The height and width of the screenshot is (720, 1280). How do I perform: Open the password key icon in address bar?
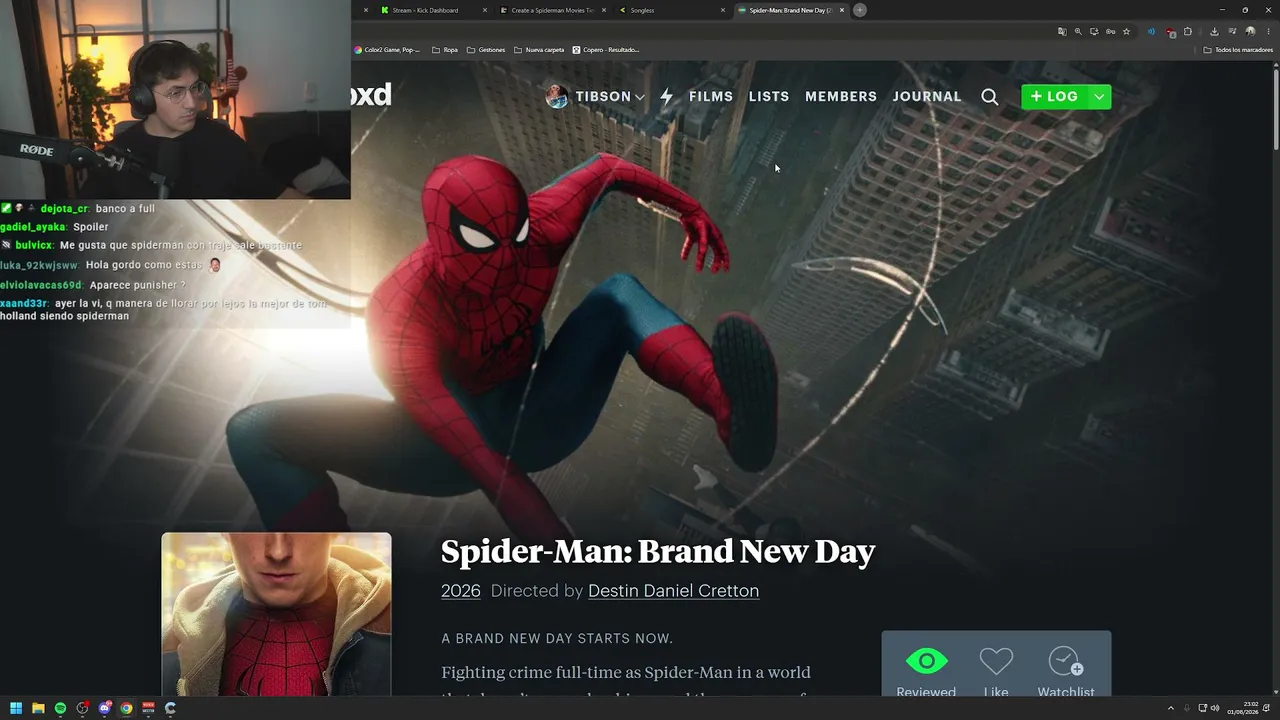1110,32
